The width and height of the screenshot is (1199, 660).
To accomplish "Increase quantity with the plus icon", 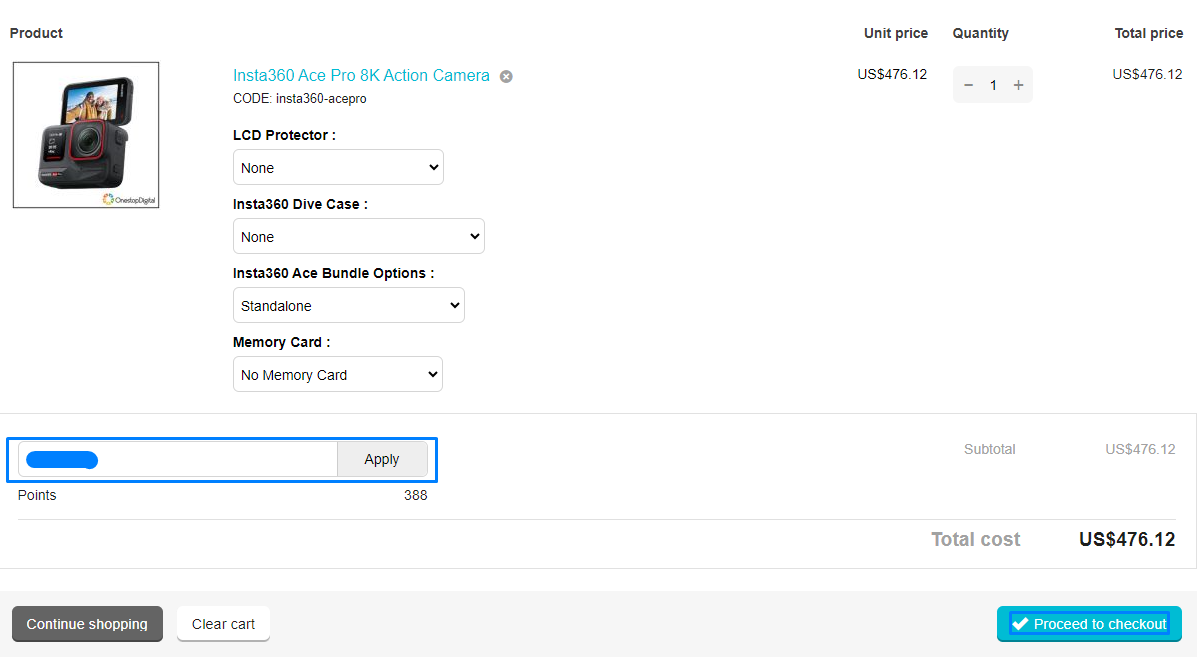I will pos(1018,85).
